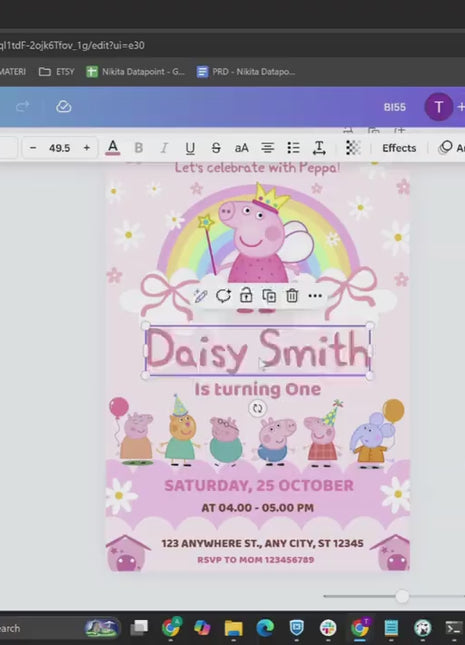This screenshot has width=465, height=645.
Task: Toggle bulleted list formatting
Action: click(x=293, y=148)
